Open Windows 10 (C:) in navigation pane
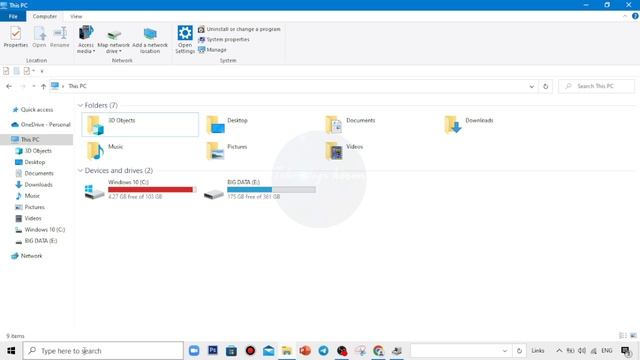This screenshot has height=360, width=640. 44,230
